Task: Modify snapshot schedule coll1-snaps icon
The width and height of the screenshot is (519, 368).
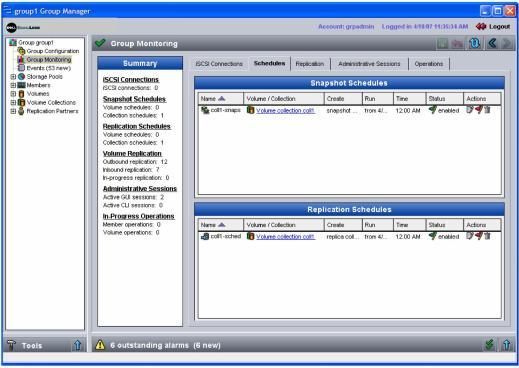Action: coord(470,109)
